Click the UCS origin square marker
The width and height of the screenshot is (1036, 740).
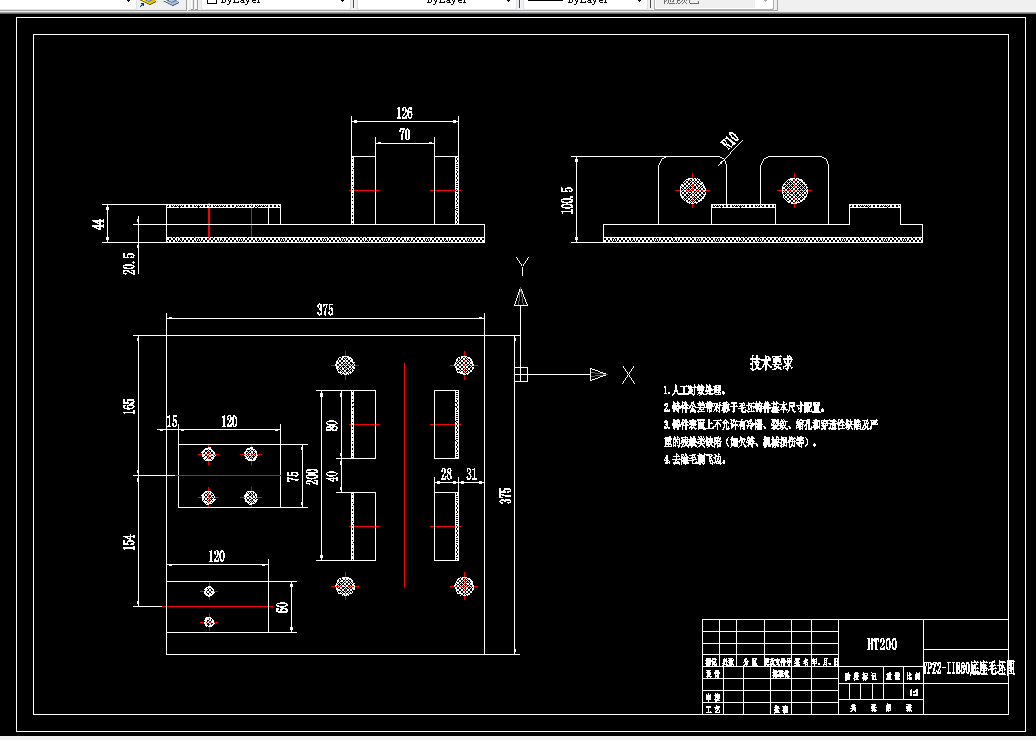[x=521, y=375]
